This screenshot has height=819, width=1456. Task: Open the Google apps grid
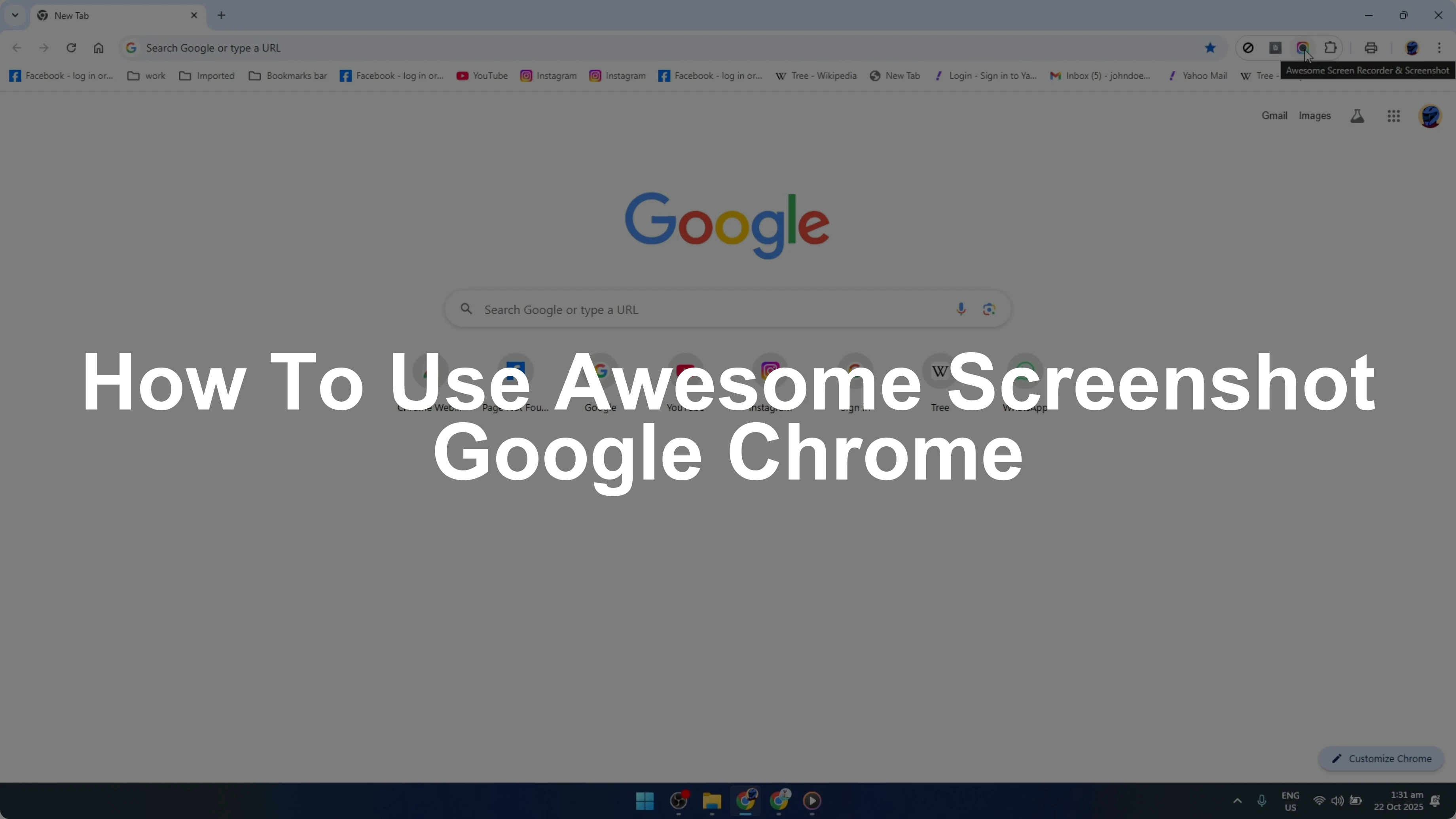1393,116
